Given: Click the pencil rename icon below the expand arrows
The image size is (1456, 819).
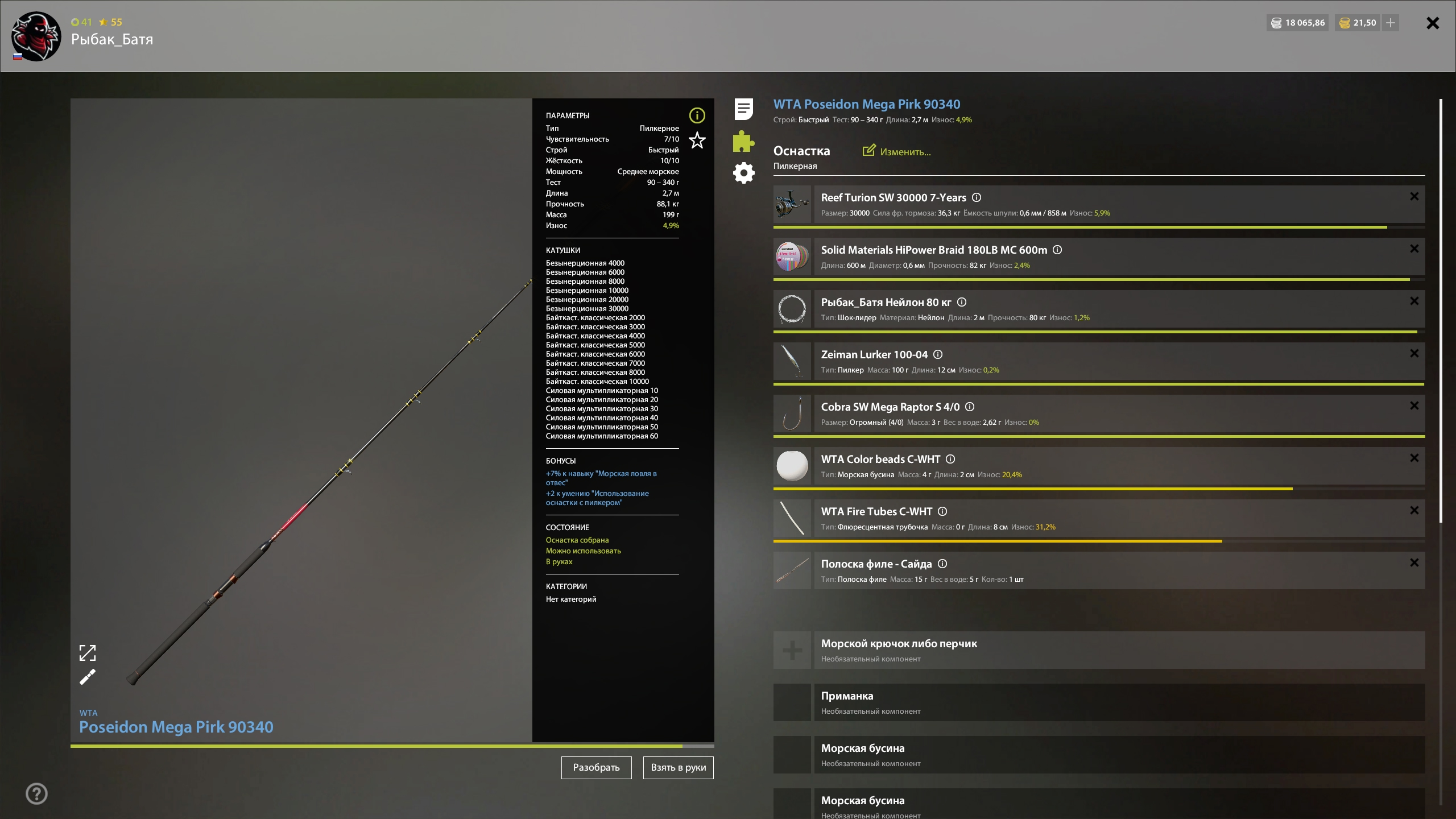Looking at the screenshot, I should 88,677.
